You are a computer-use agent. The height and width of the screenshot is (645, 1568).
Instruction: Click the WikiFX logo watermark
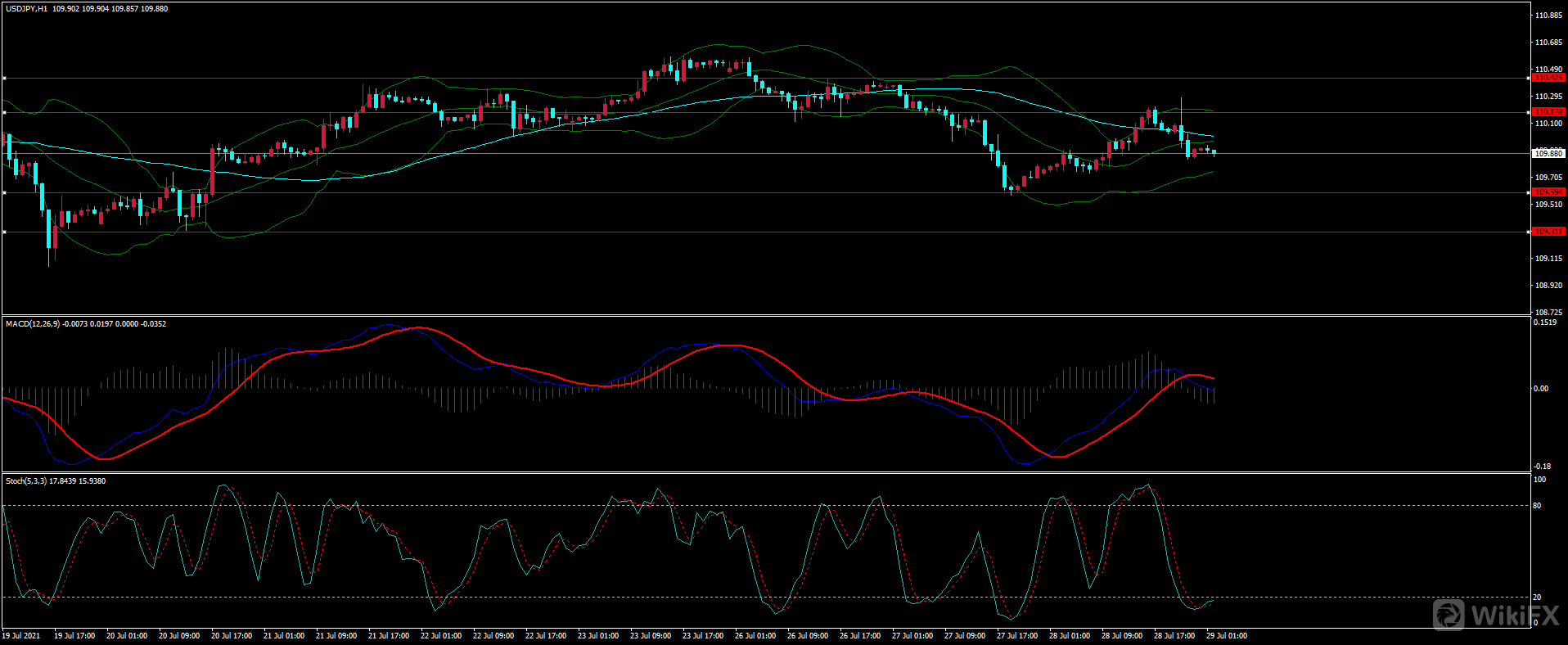click(1496, 615)
